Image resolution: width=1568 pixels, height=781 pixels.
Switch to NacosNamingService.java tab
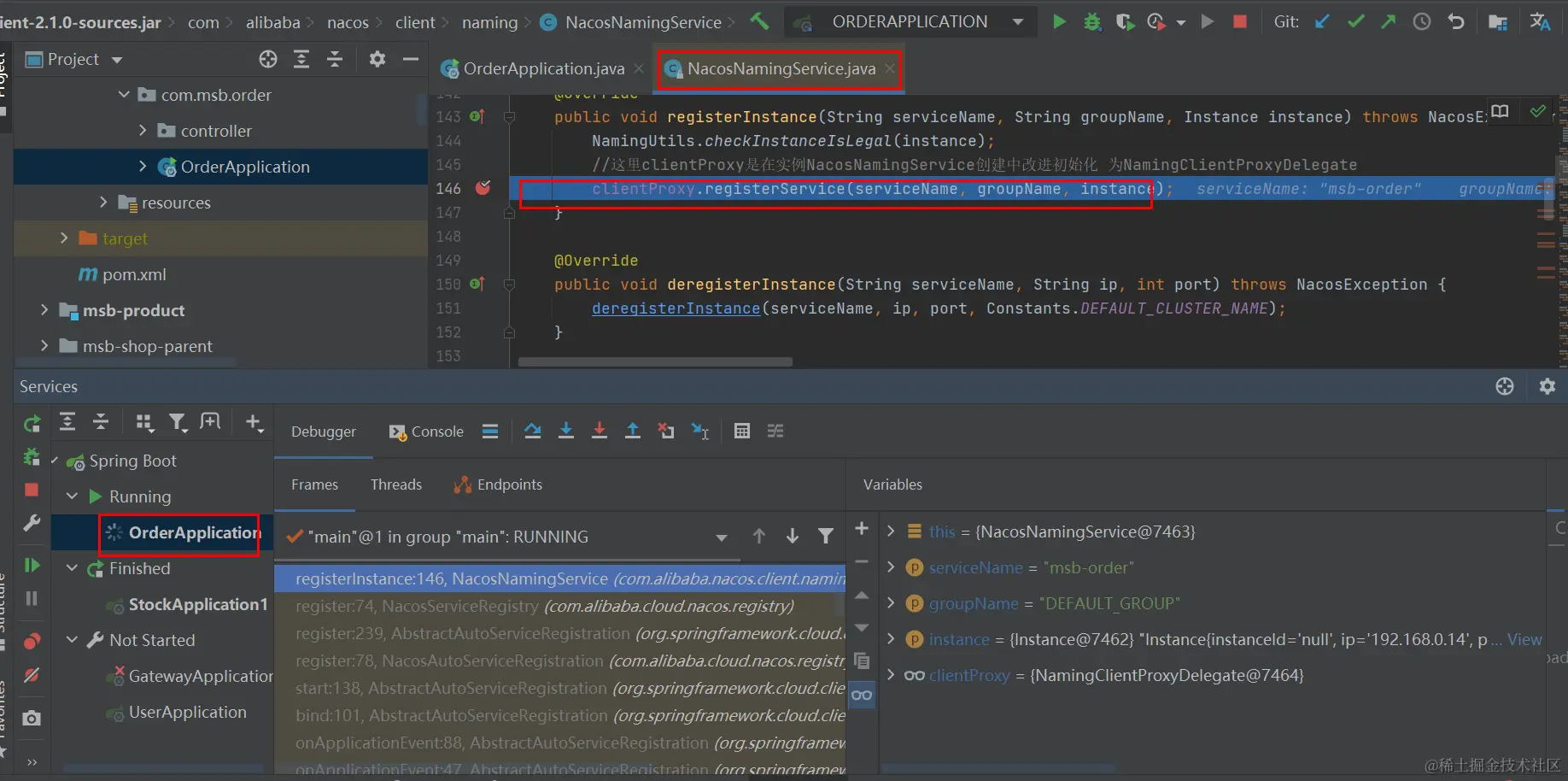pyautogui.click(x=781, y=68)
